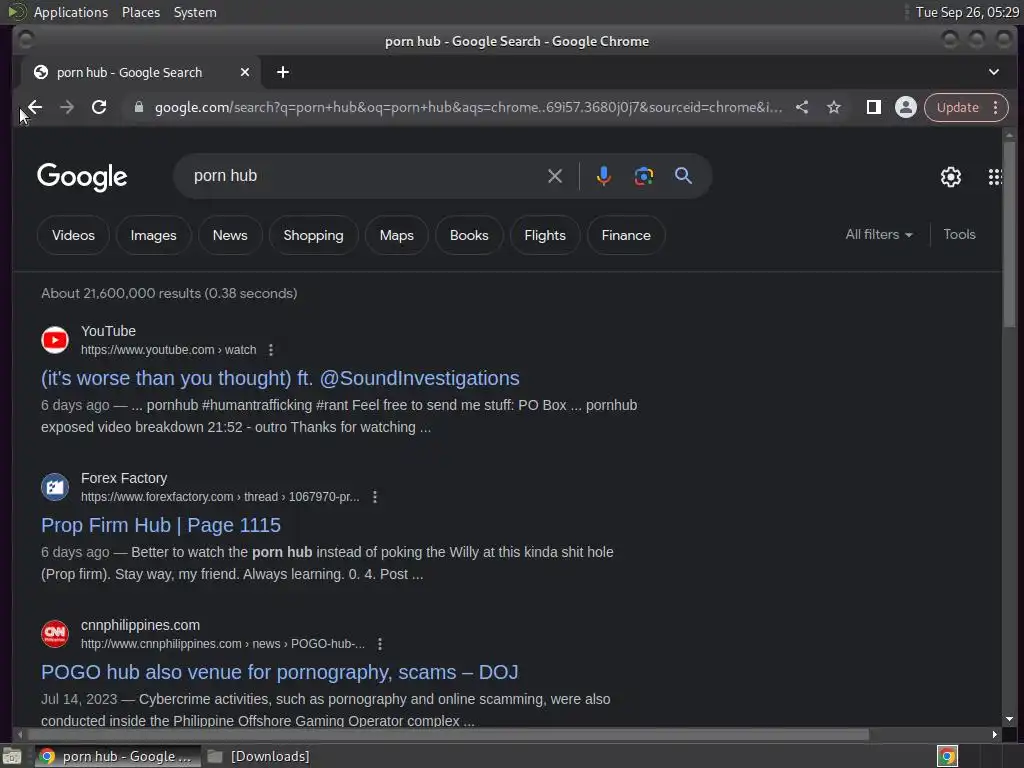Image resolution: width=1024 pixels, height=768 pixels.
Task: Filter results by Maps
Action: 396,235
